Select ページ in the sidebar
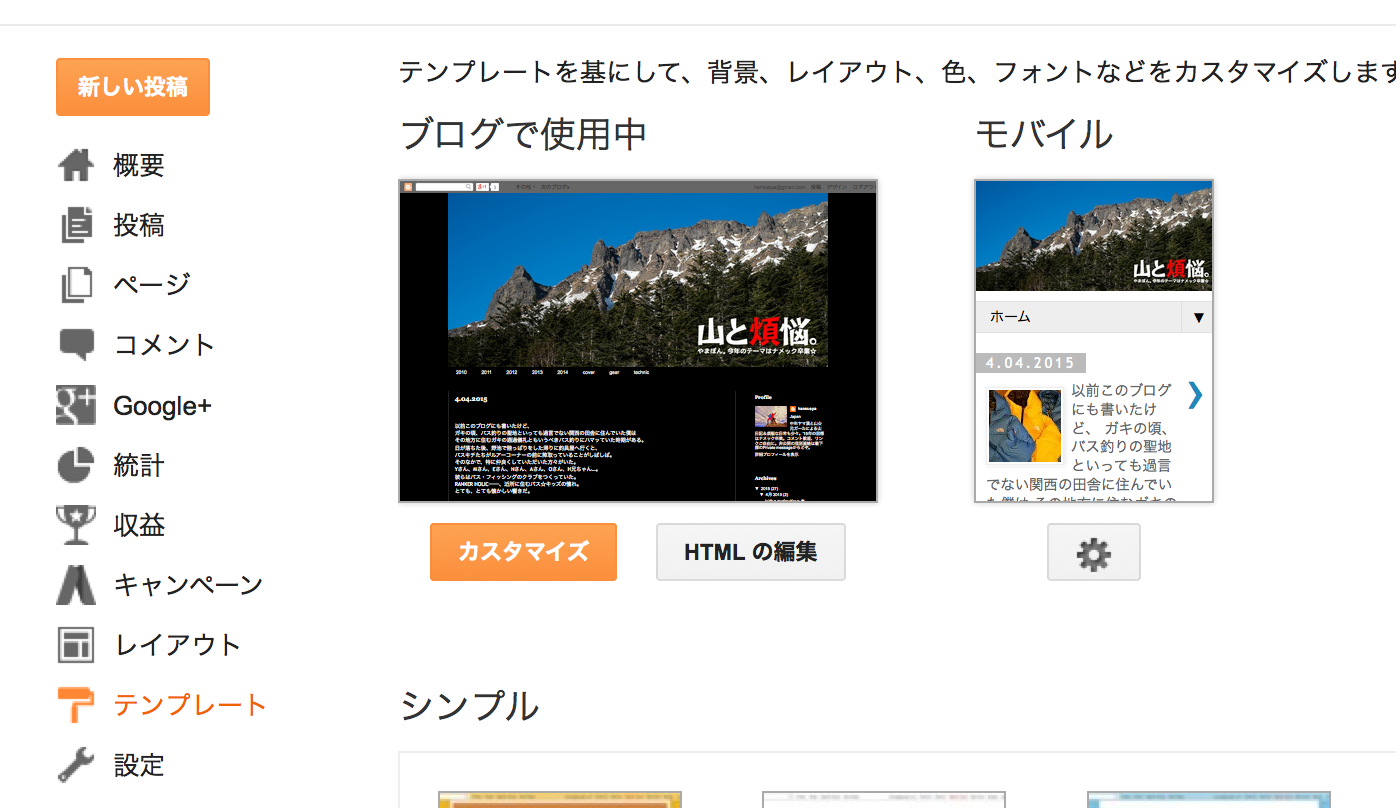The width and height of the screenshot is (1396, 808). 152,285
